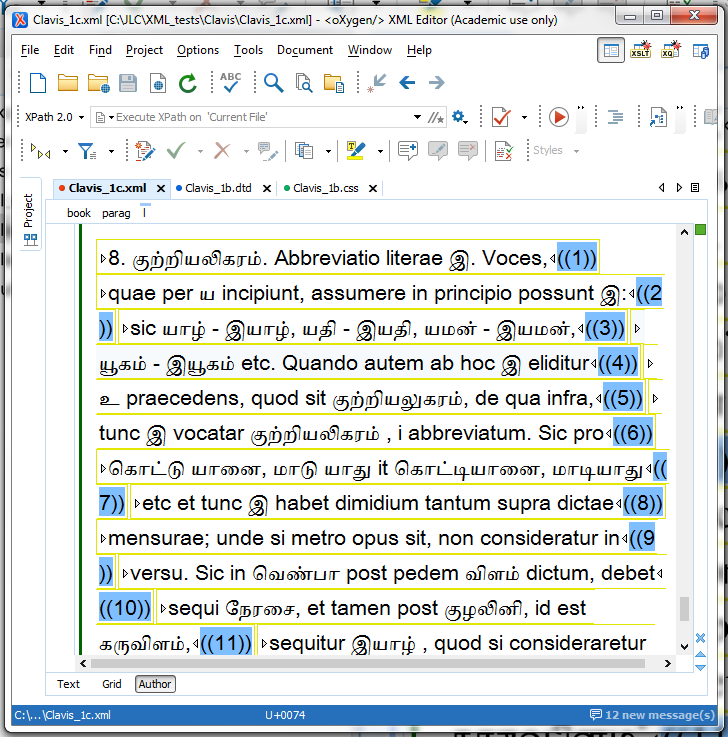Image resolution: width=728 pixels, height=737 pixels.
Task: Expand the XPath history dropdown arrow
Action: (417, 117)
